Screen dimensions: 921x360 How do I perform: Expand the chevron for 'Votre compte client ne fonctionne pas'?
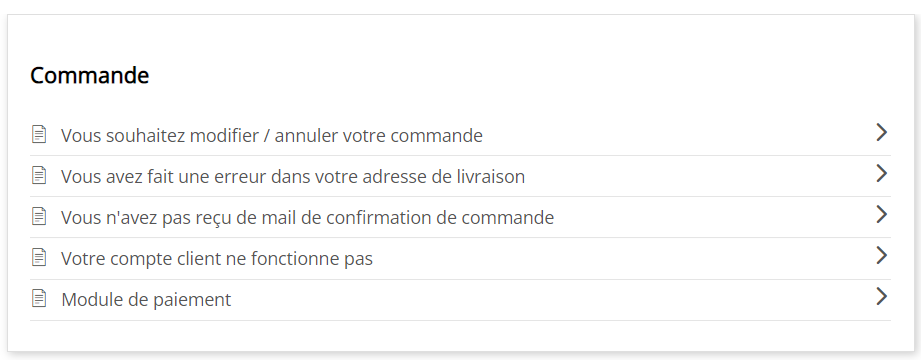coord(881,256)
